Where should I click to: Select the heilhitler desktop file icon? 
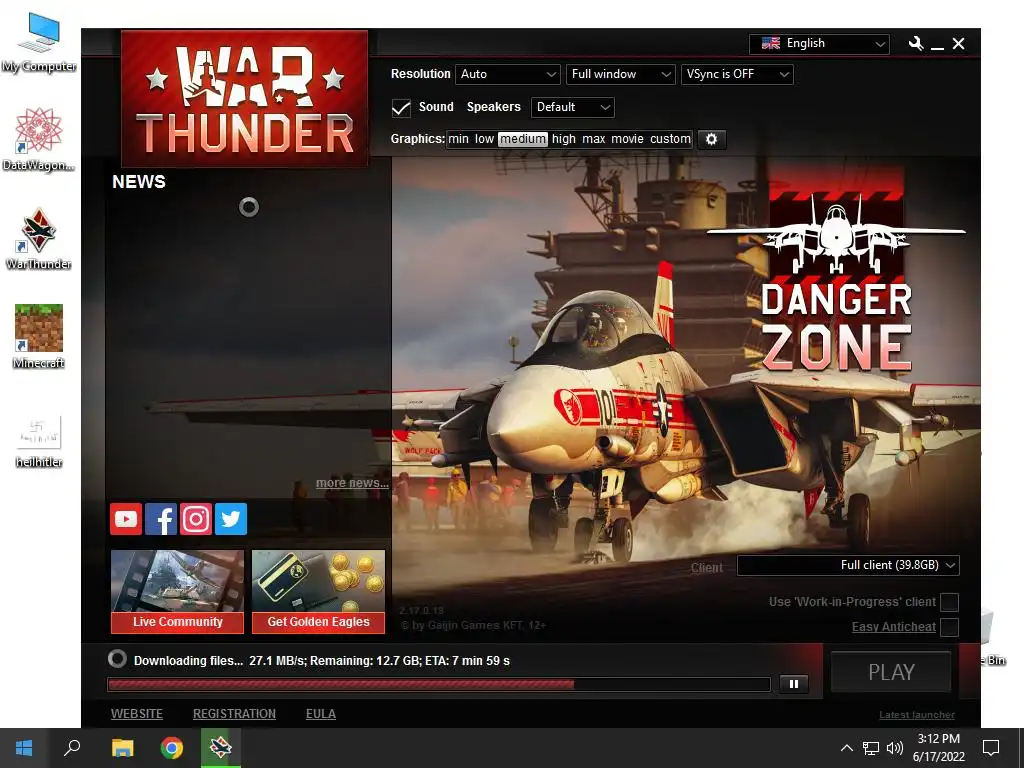click(x=39, y=441)
